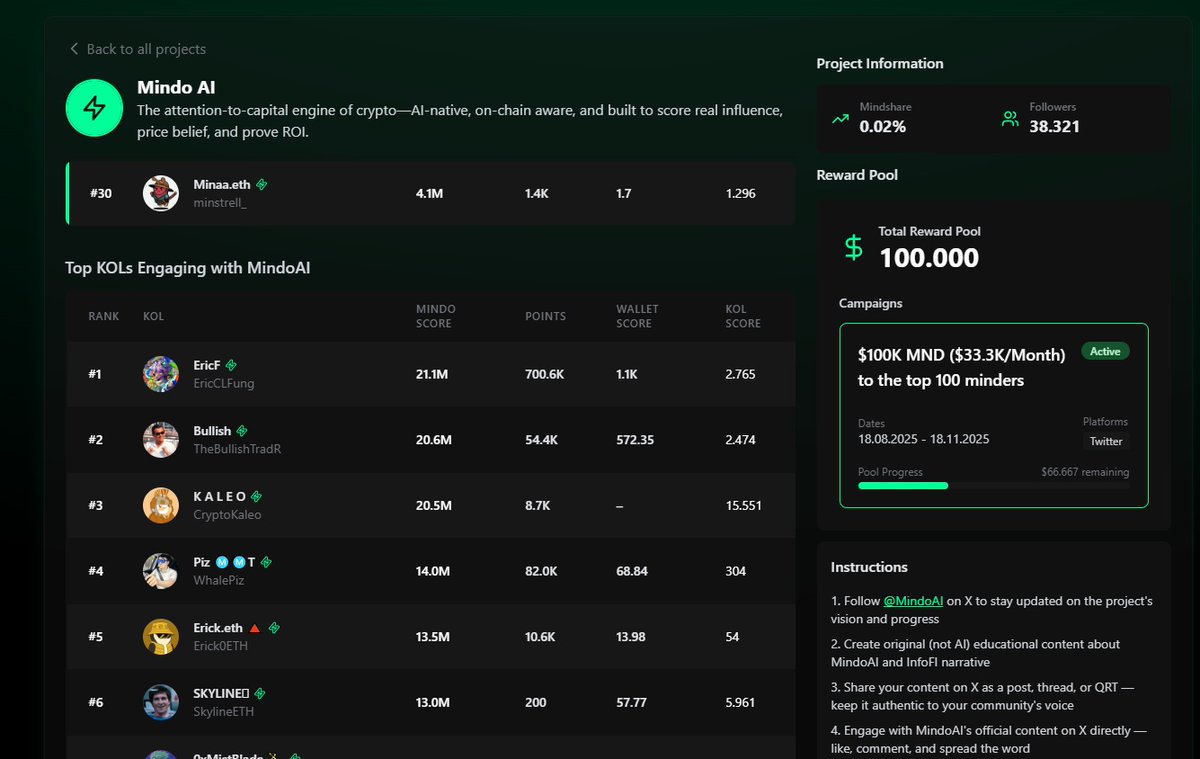Click verified badge next to Minaa.eth
The height and width of the screenshot is (759, 1200).
pos(262,185)
